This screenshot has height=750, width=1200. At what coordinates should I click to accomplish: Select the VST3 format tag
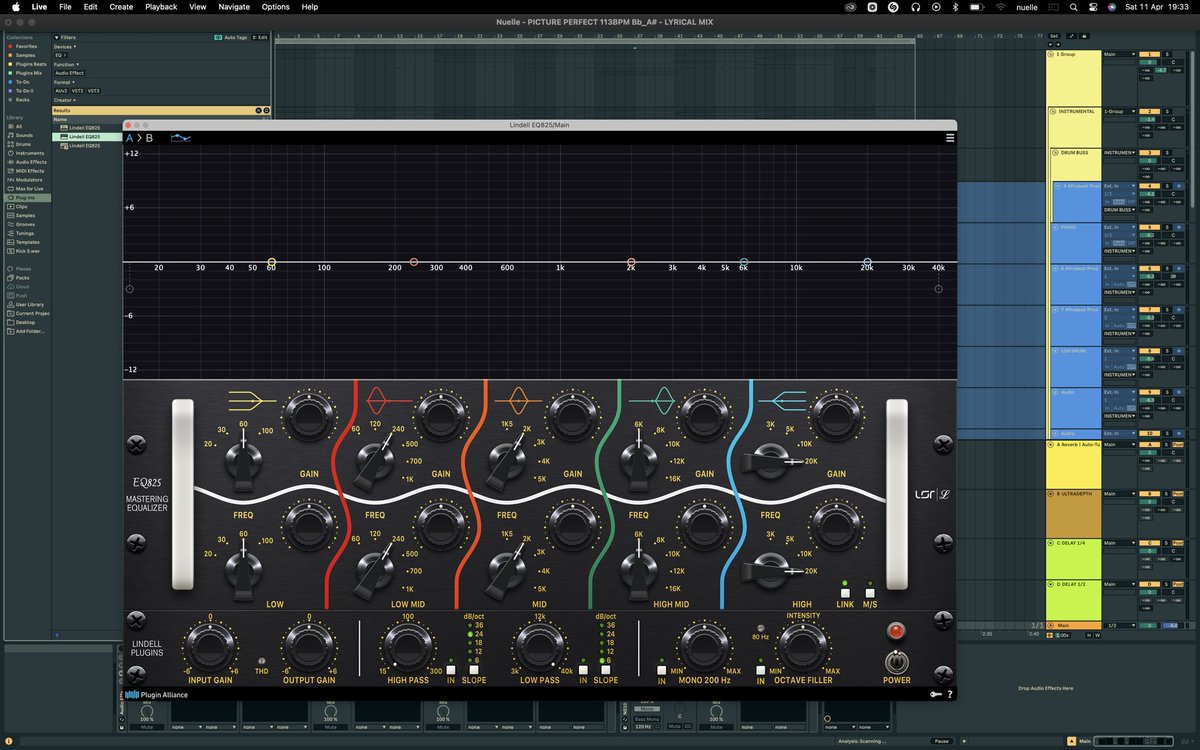(93, 91)
